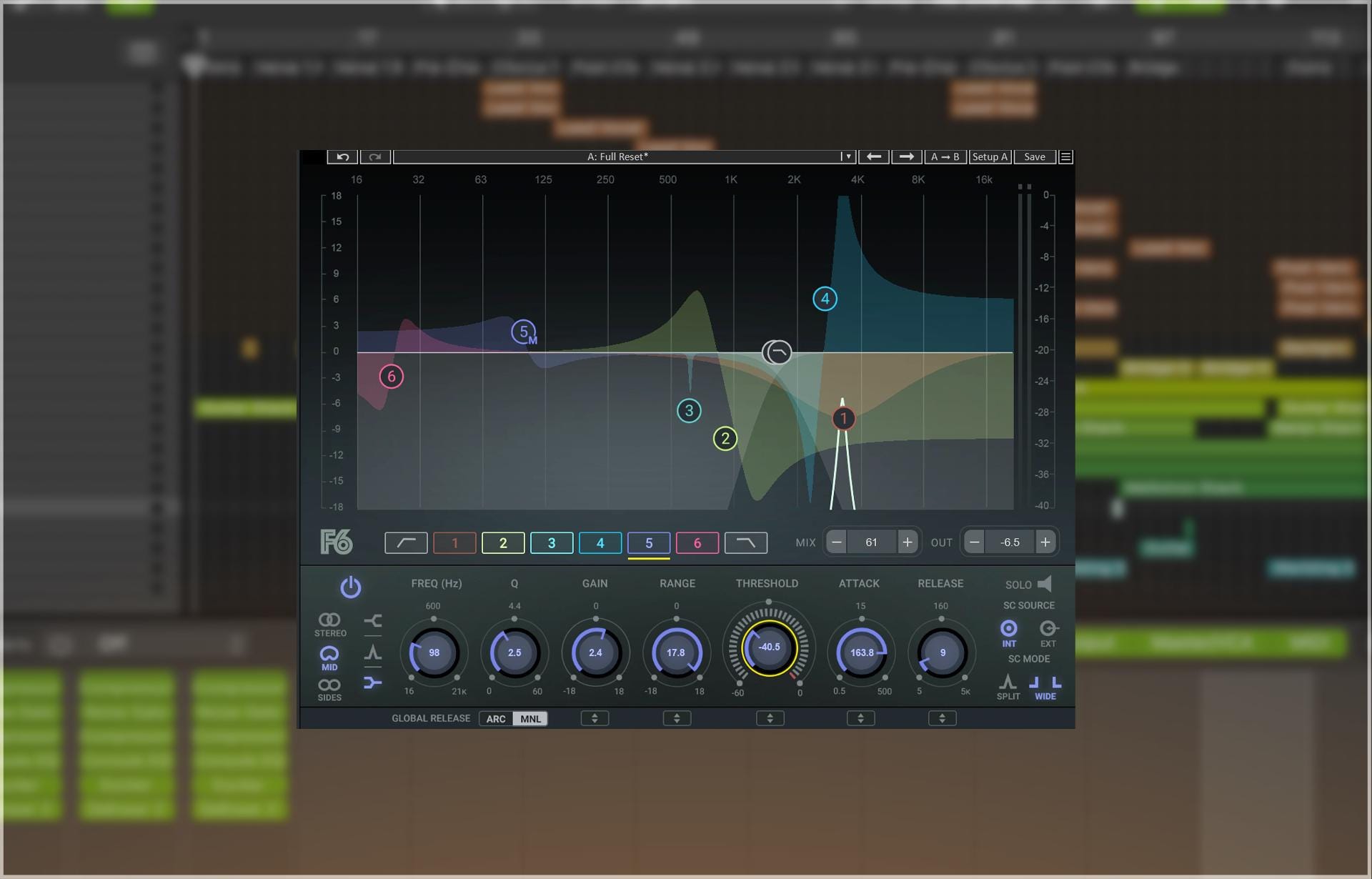Decrease OUT with minus button
This screenshot has height=879, width=1372.
pyautogui.click(x=974, y=542)
